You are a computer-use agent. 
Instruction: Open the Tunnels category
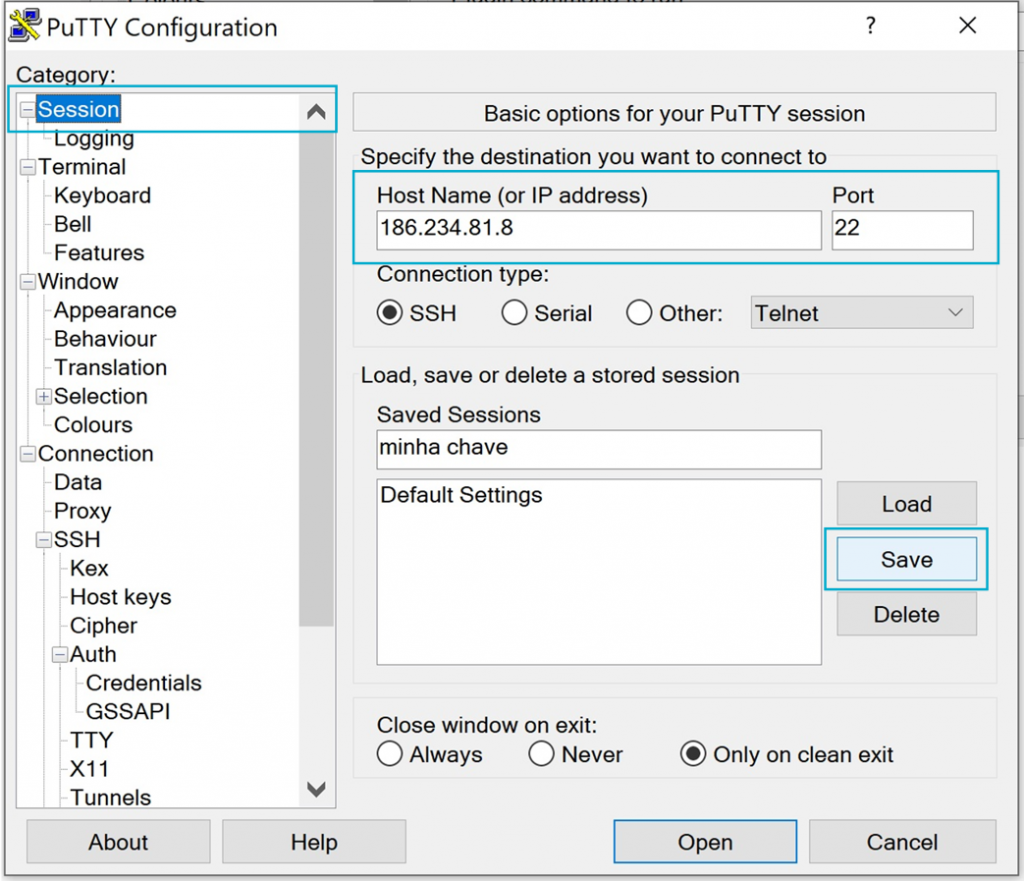110,798
